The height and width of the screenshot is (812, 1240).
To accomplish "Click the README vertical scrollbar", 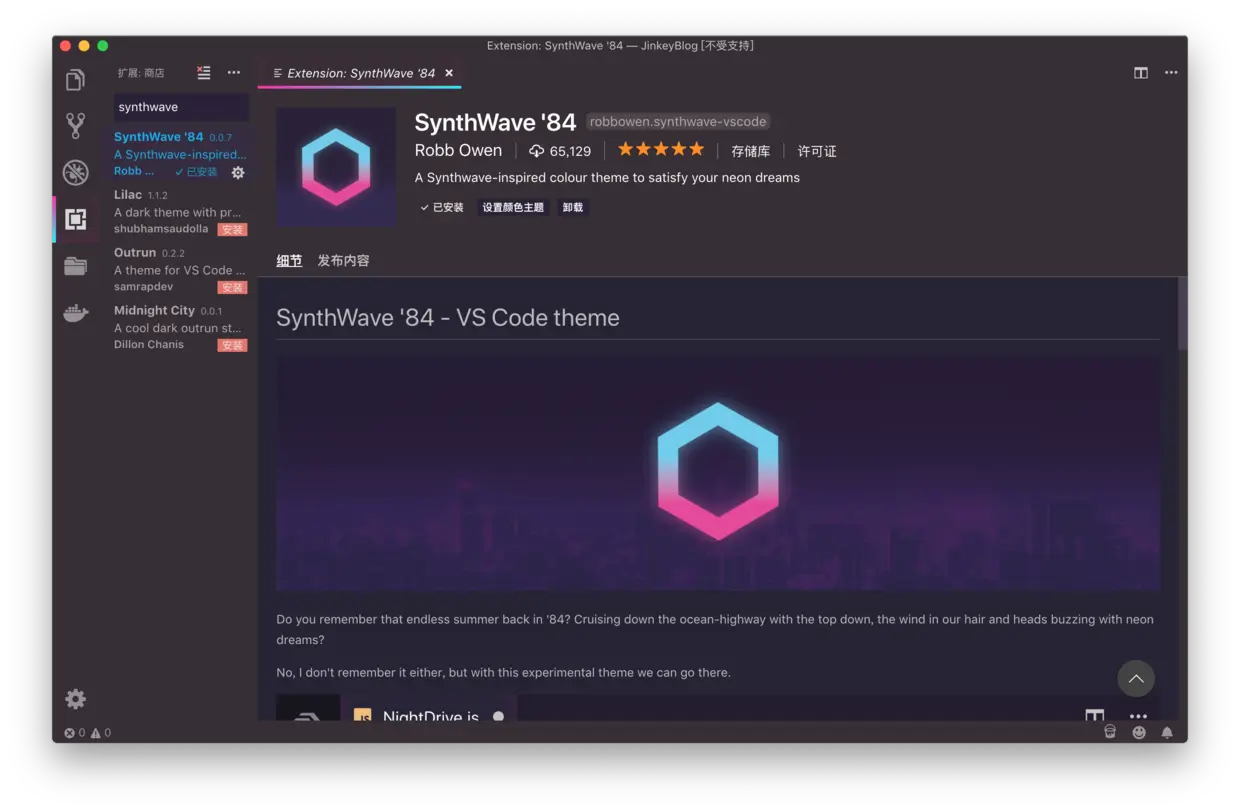I will pyautogui.click(x=1183, y=313).
